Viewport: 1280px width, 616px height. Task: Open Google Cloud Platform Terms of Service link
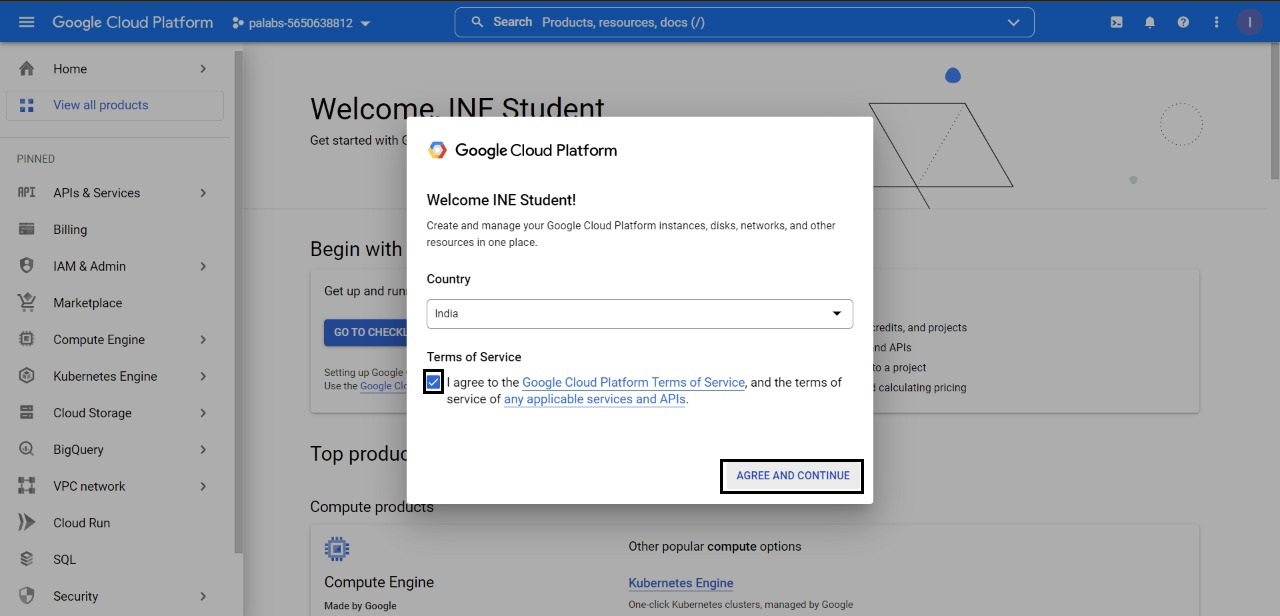click(633, 382)
